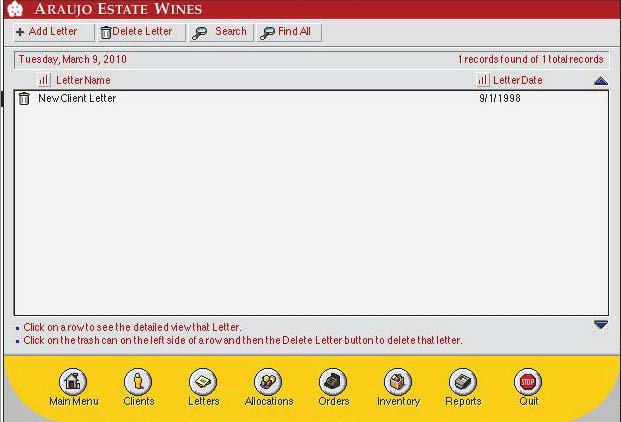
Task: Click the LetterName column header text
Action: (83, 80)
